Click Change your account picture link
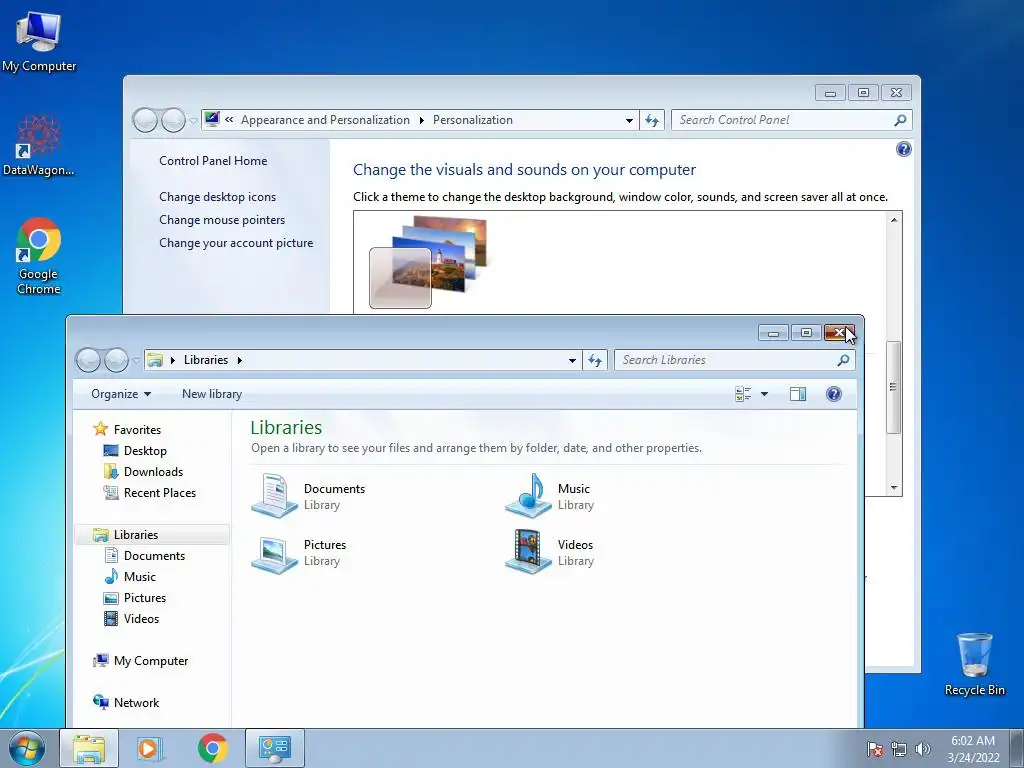The height and width of the screenshot is (768, 1024). 236,243
